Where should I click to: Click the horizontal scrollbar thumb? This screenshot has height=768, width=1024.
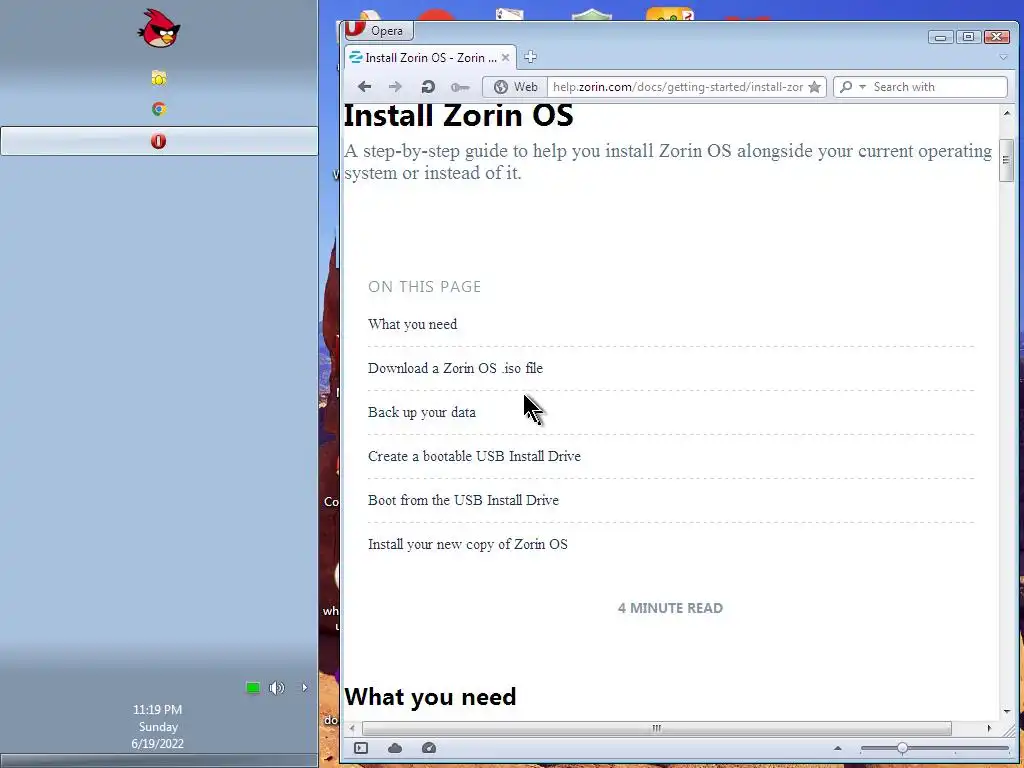pos(657,728)
